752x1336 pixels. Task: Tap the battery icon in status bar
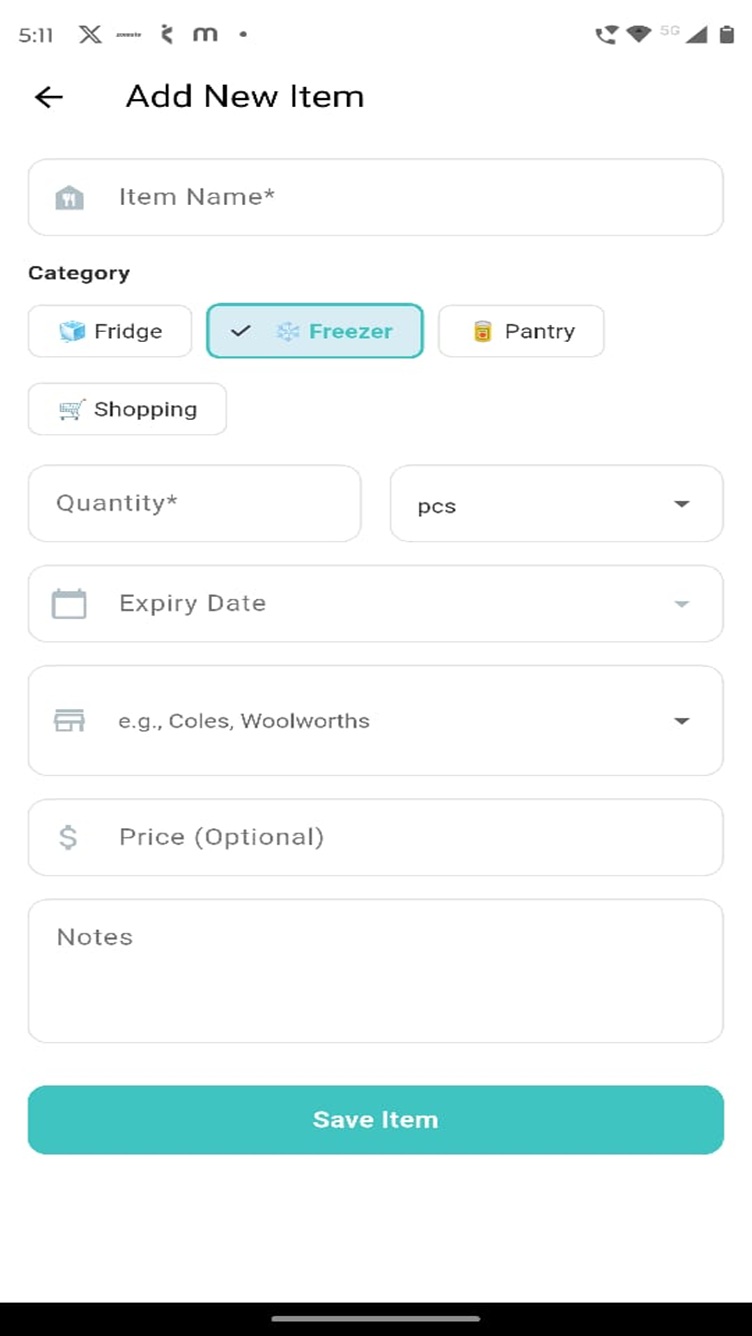[727, 35]
